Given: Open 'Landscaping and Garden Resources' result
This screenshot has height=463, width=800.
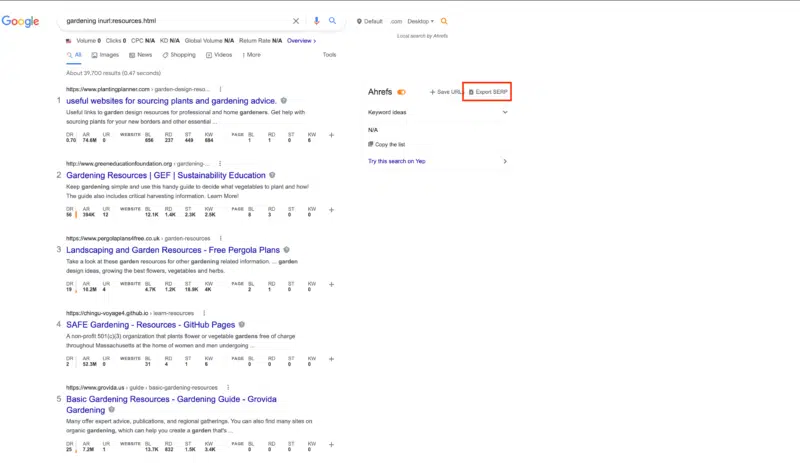Looking at the screenshot, I should (173, 250).
